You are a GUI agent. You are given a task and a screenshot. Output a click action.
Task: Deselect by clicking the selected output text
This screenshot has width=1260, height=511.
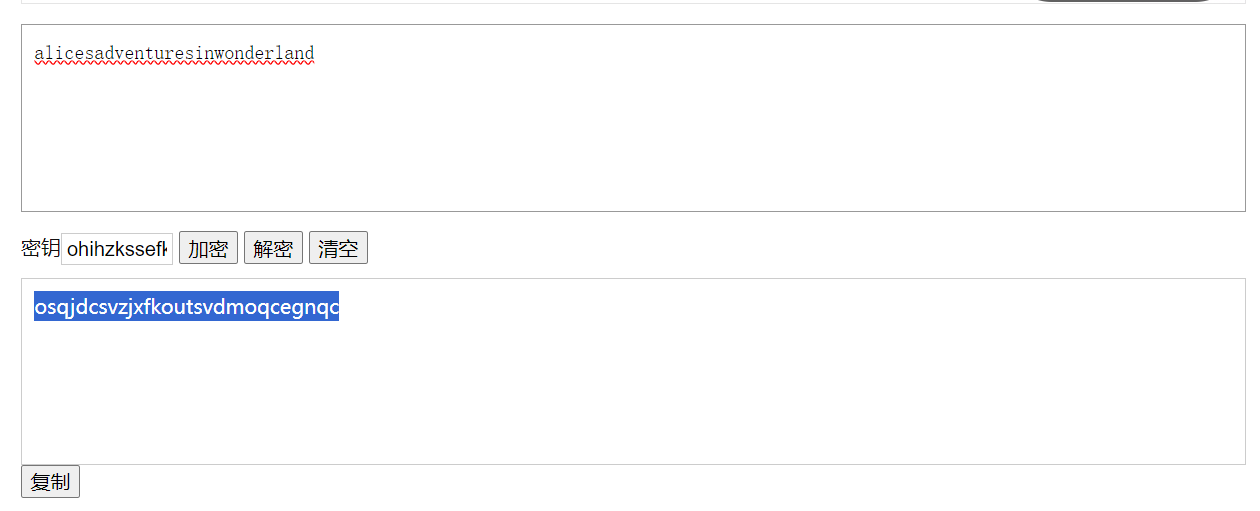[186, 307]
